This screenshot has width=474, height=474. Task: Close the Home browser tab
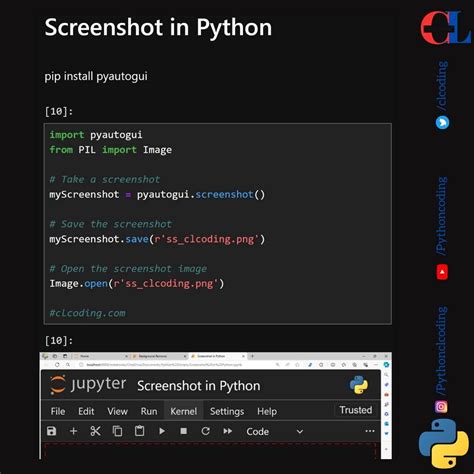[x=126, y=356]
